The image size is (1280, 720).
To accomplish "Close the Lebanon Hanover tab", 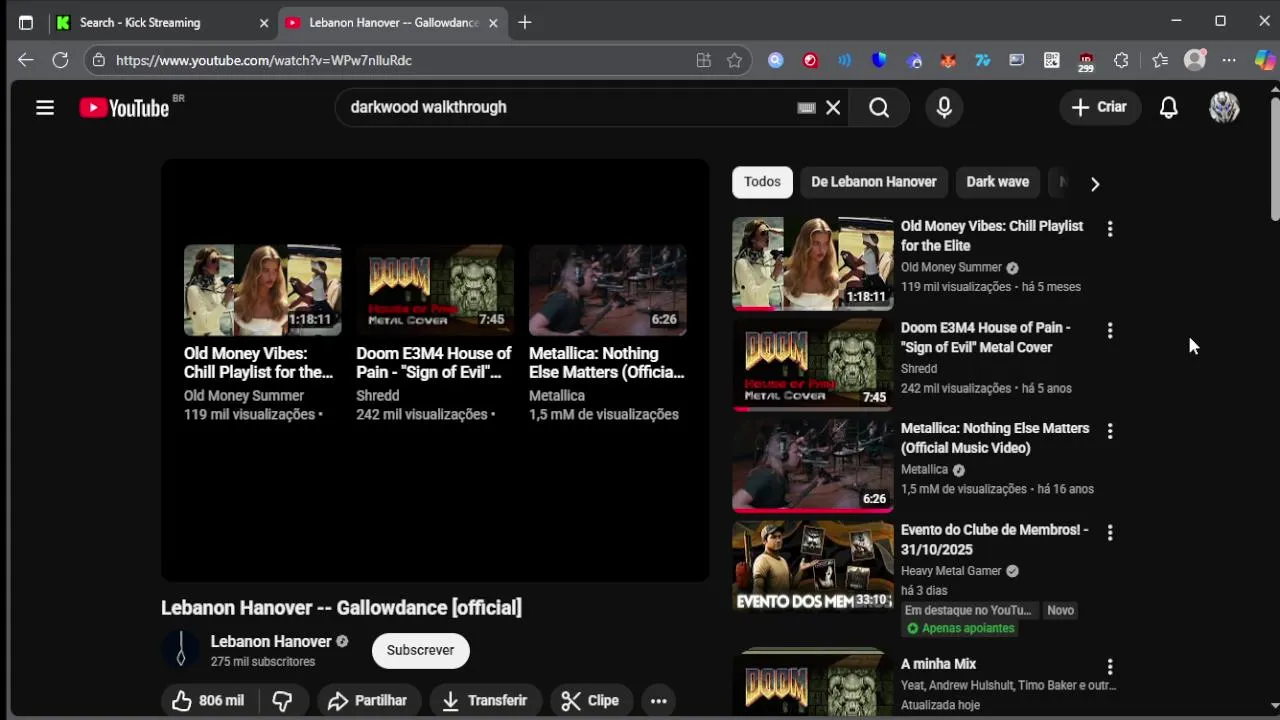I will pos(493,22).
